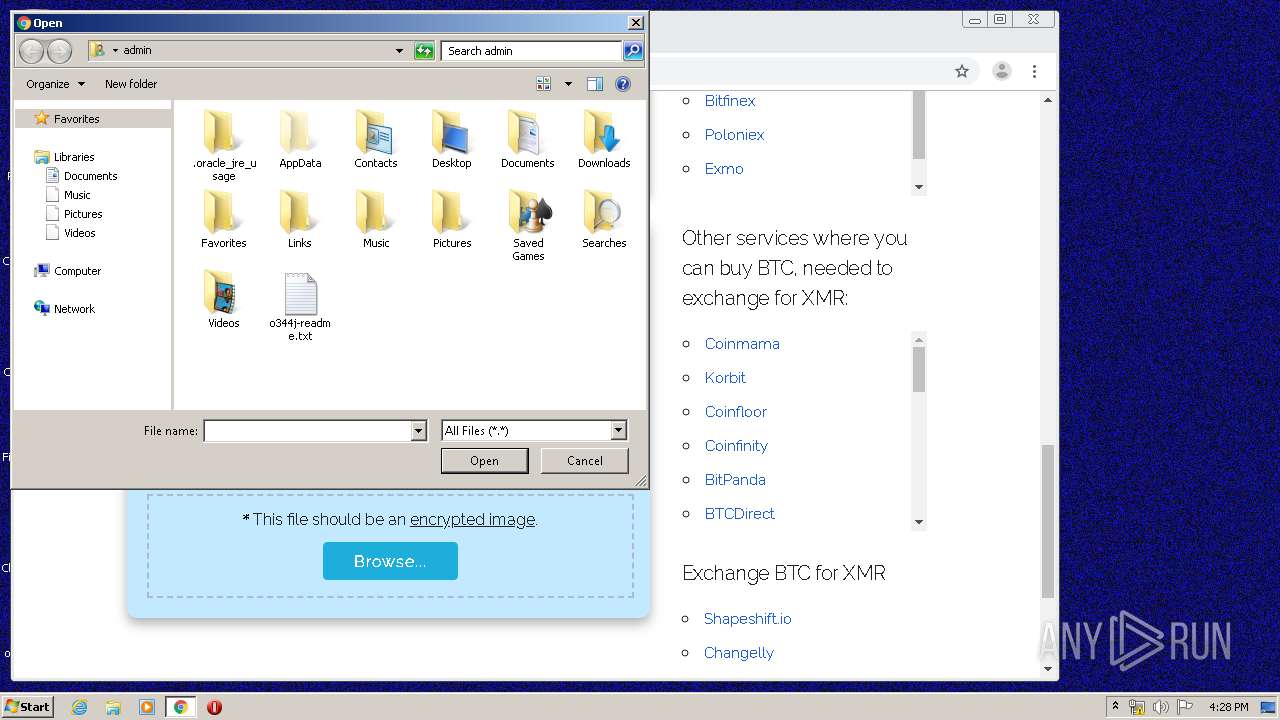Follow the Poloniex link

click(734, 135)
